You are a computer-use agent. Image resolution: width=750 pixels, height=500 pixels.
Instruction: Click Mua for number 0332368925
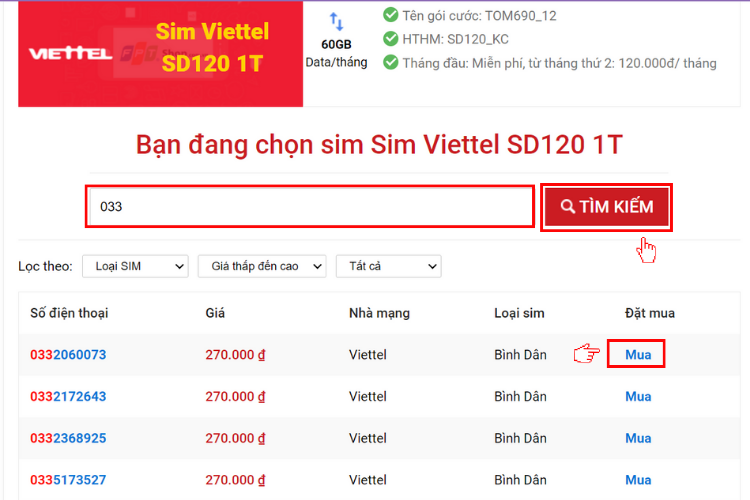point(638,438)
